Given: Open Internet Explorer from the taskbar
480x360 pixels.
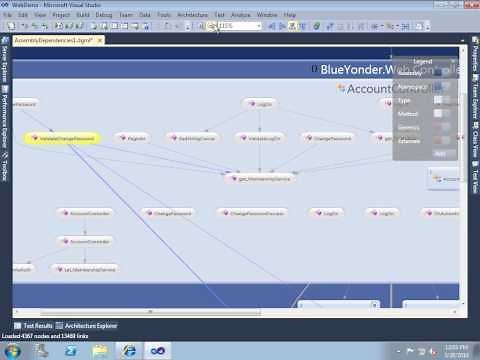Looking at the screenshot, I should pos(129,351).
